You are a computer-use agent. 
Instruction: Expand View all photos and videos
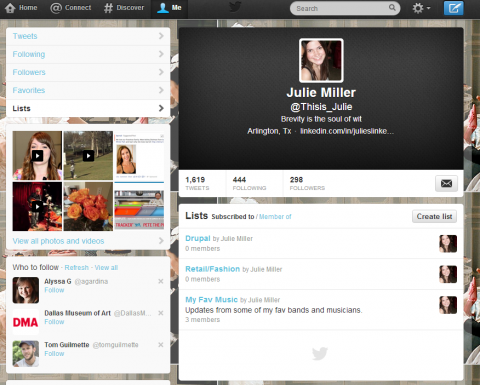click(x=88, y=241)
